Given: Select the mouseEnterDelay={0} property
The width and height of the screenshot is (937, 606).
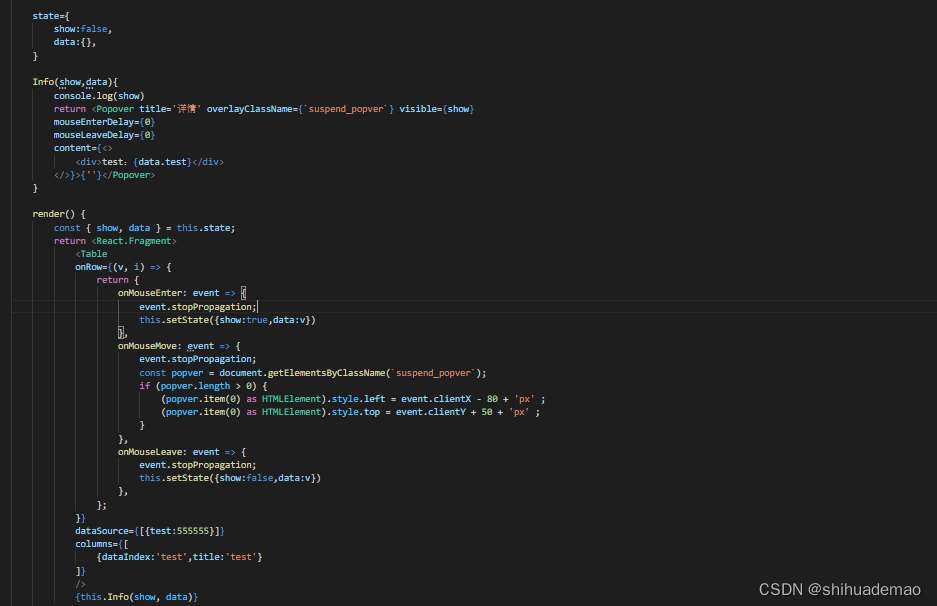Looking at the screenshot, I should pyautogui.click(x=103, y=121).
